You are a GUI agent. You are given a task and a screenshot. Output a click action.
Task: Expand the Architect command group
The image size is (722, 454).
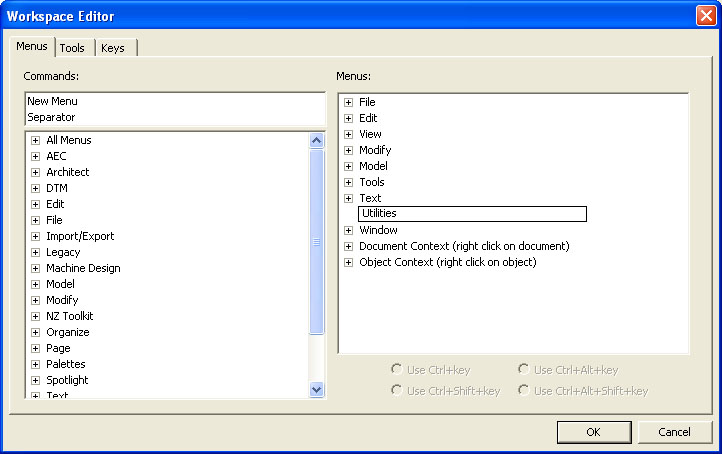pos(35,172)
